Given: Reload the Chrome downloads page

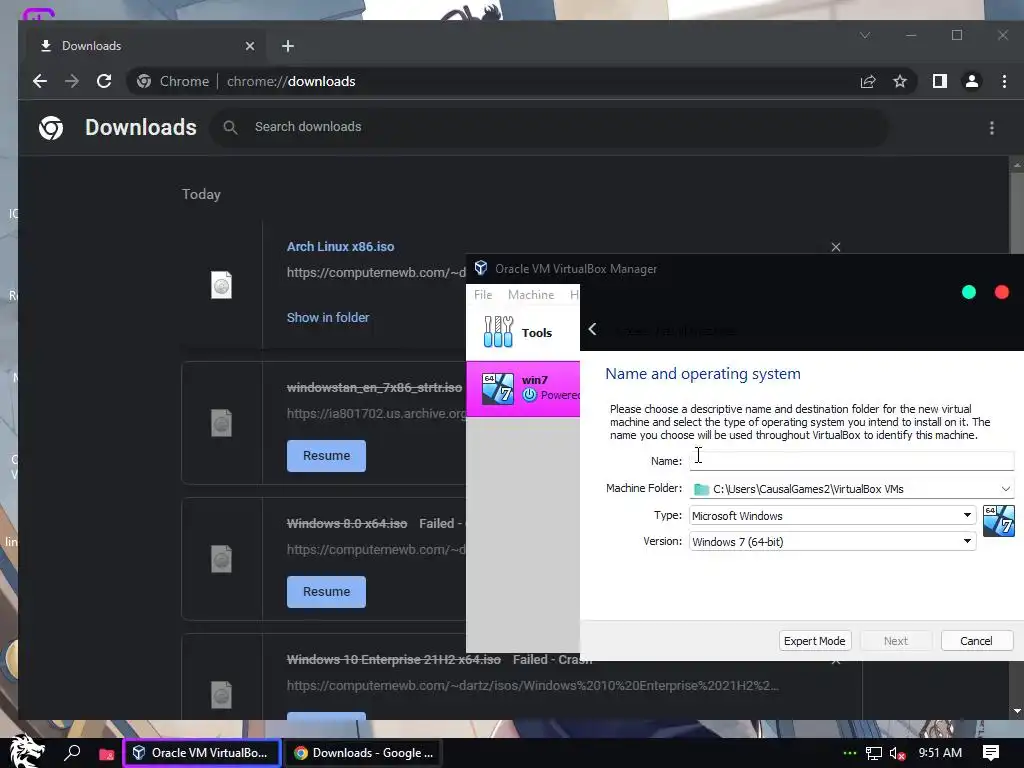Looking at the screenshot, I should [x=104, y=81].
